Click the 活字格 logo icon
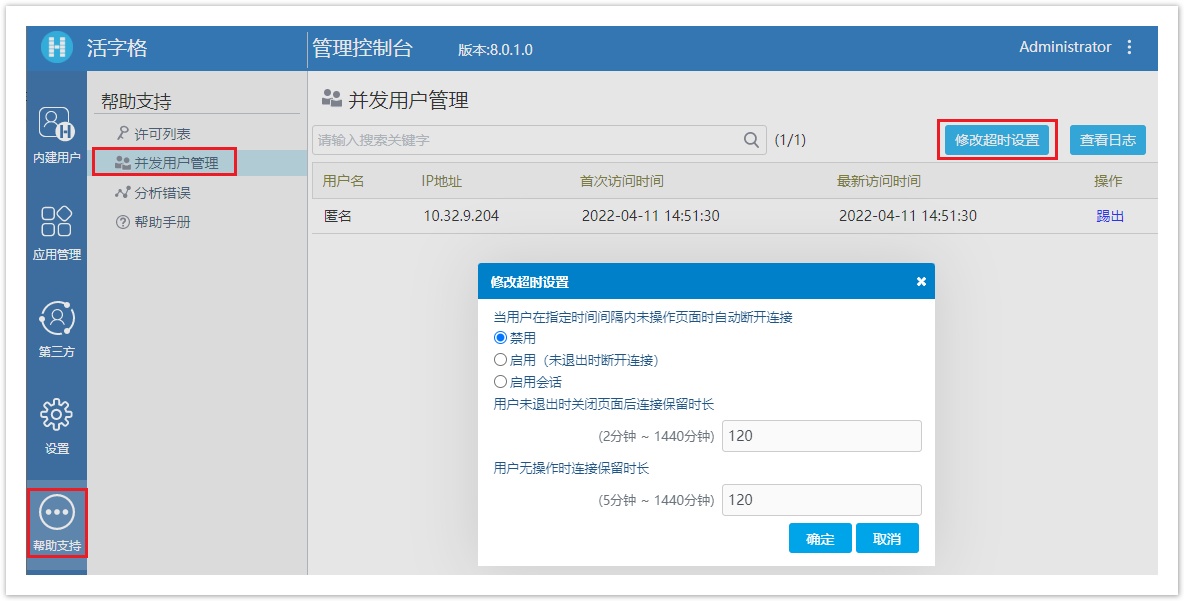 pos(57,47)
